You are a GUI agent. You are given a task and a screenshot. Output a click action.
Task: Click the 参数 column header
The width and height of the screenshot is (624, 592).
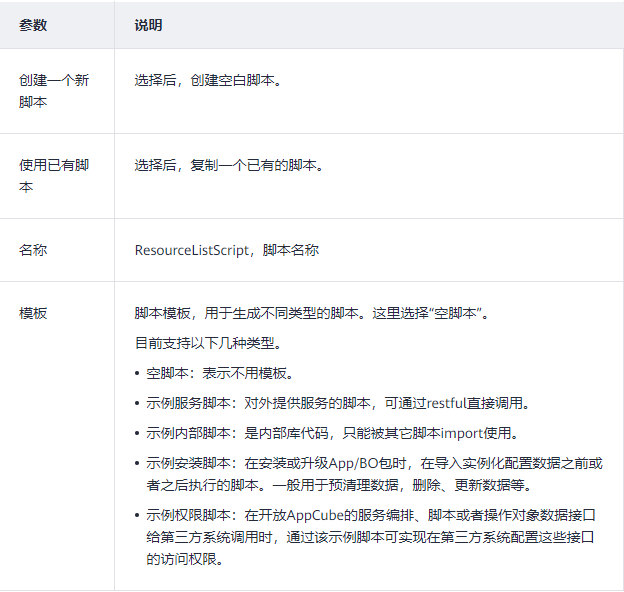(33, 25)
